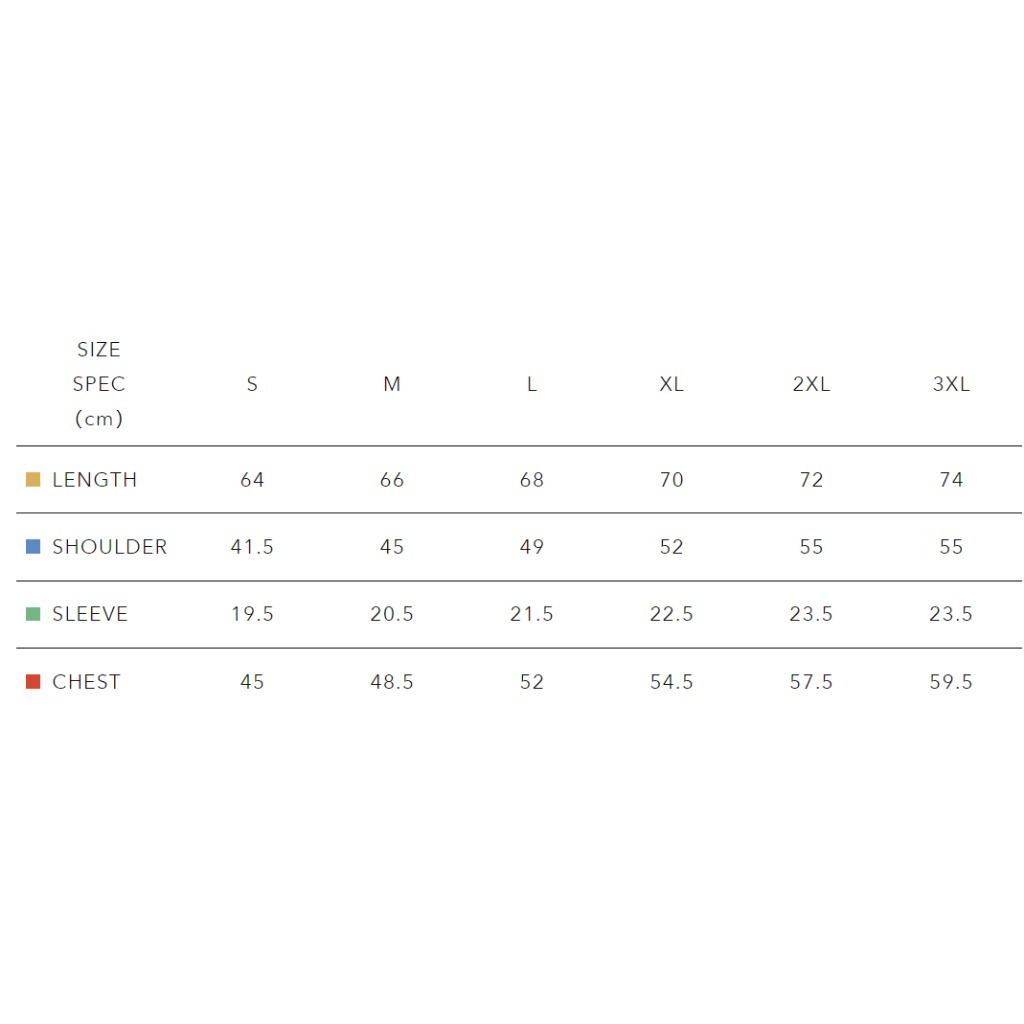Select the M size column header

pos(392,384)
